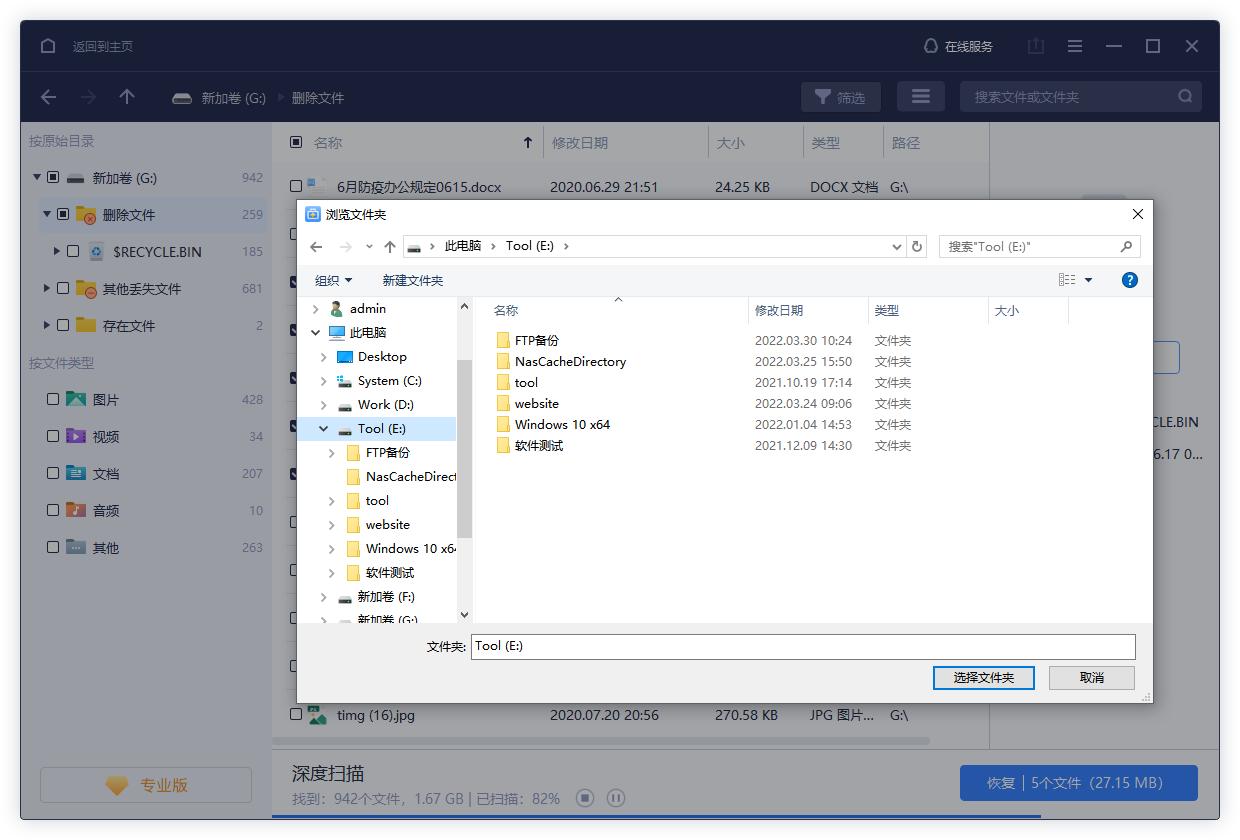Image resolution: width=1240 pixels, height=840 pixels.
Task: Uncheck the 删除文件 folder checkbox
Action: tap(65, 214)
